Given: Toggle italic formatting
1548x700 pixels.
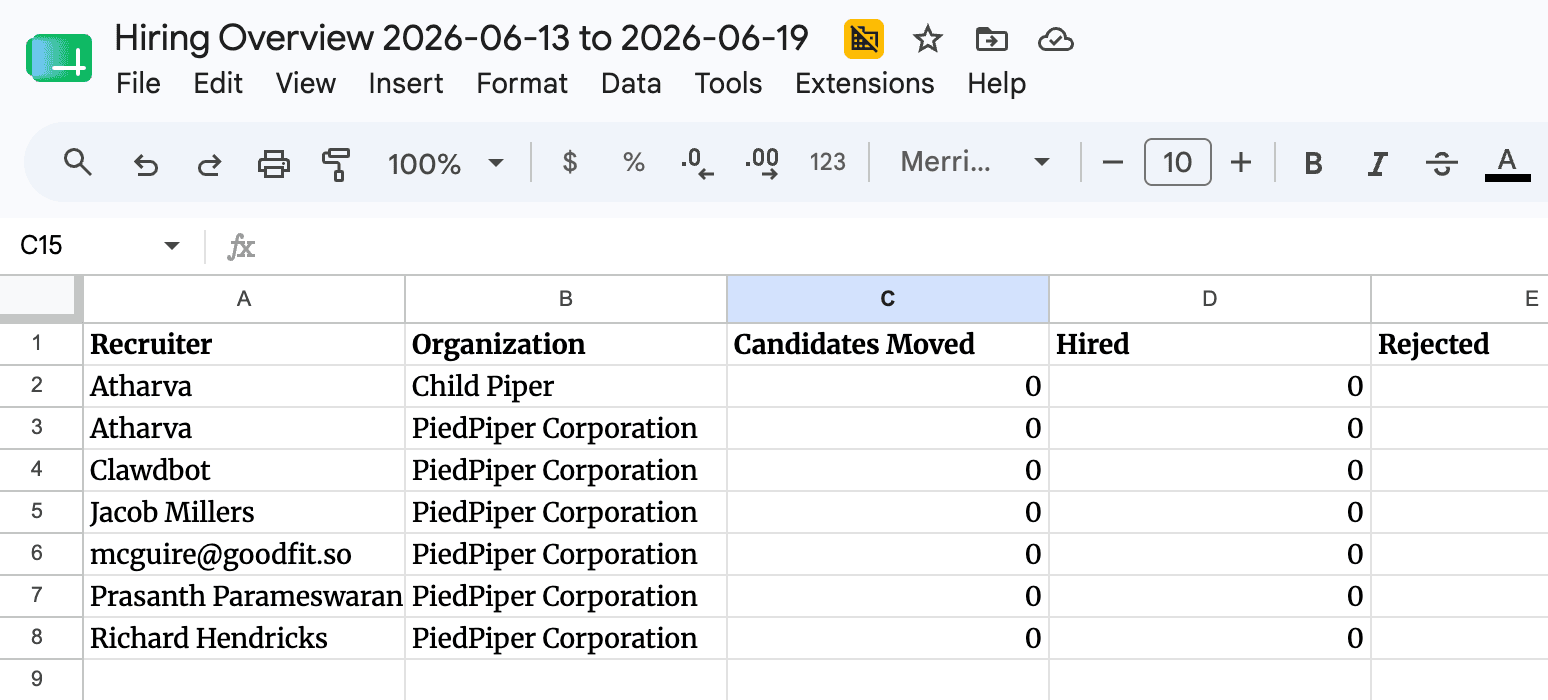Looking at the screenshot, I should 1378,163.
